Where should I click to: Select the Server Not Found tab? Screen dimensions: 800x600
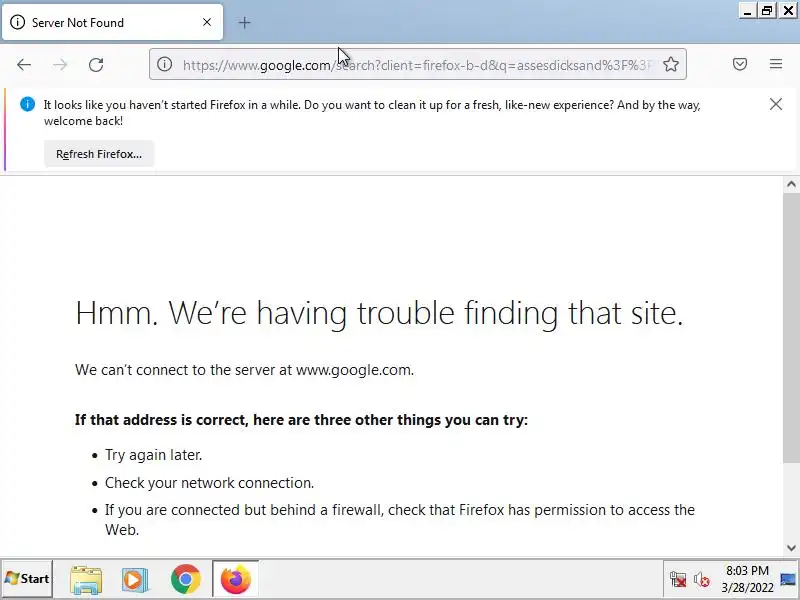point(112,22)
